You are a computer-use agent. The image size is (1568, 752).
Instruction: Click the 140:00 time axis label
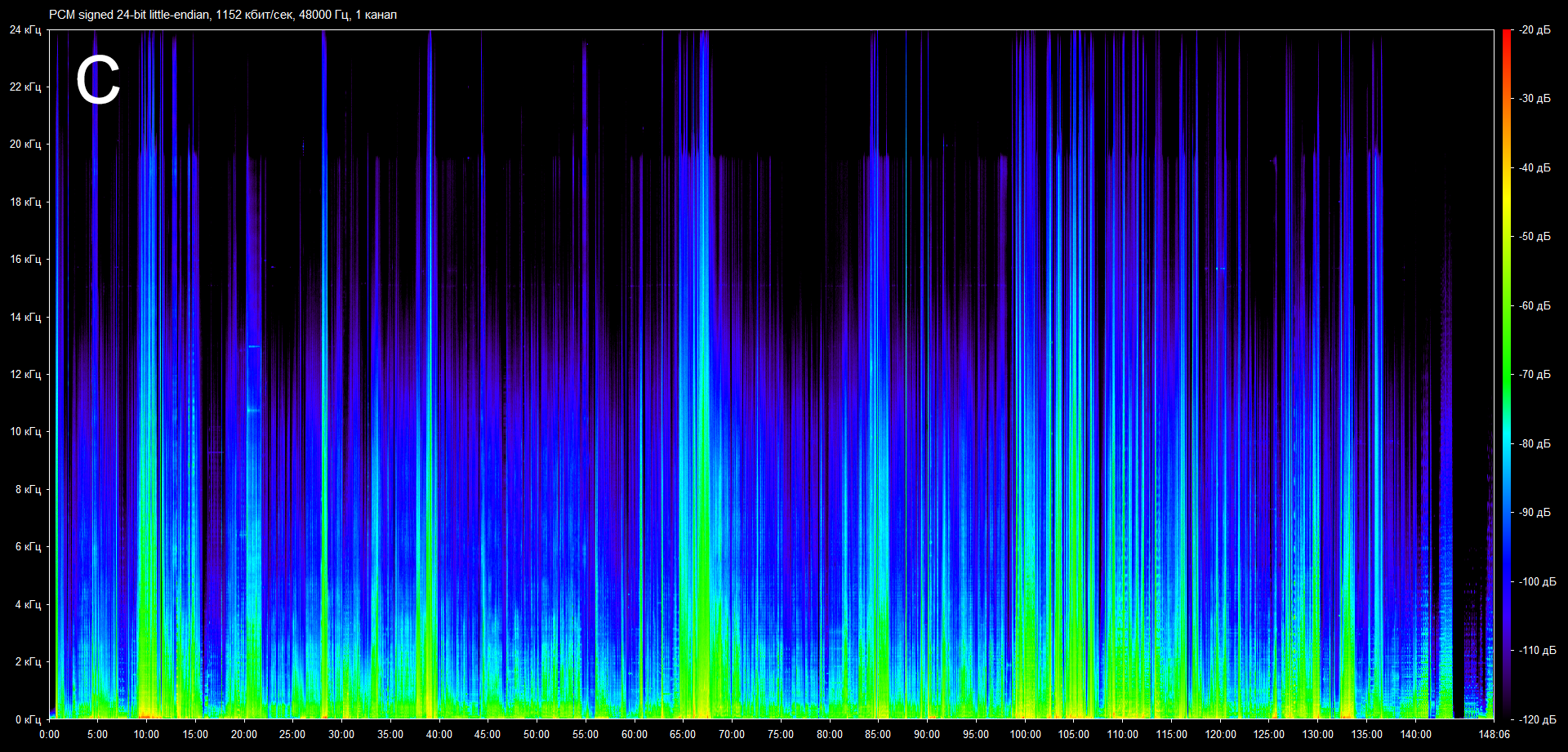tap(1415, 734)
